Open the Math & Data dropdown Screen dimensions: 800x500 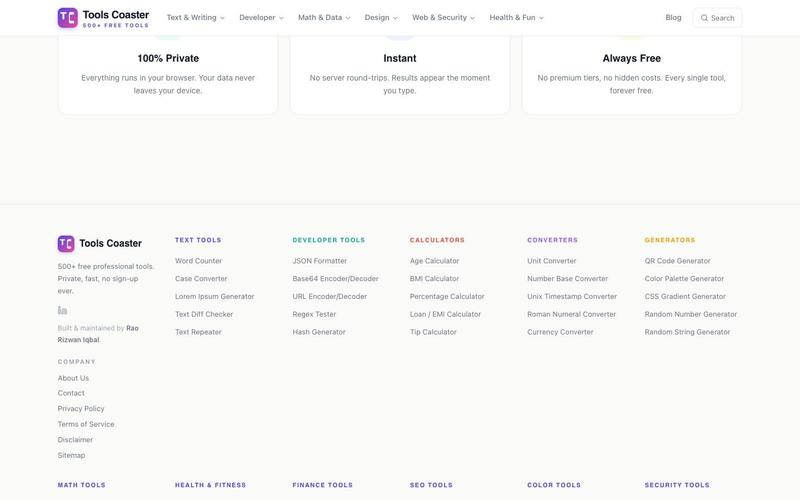point(324,17)
